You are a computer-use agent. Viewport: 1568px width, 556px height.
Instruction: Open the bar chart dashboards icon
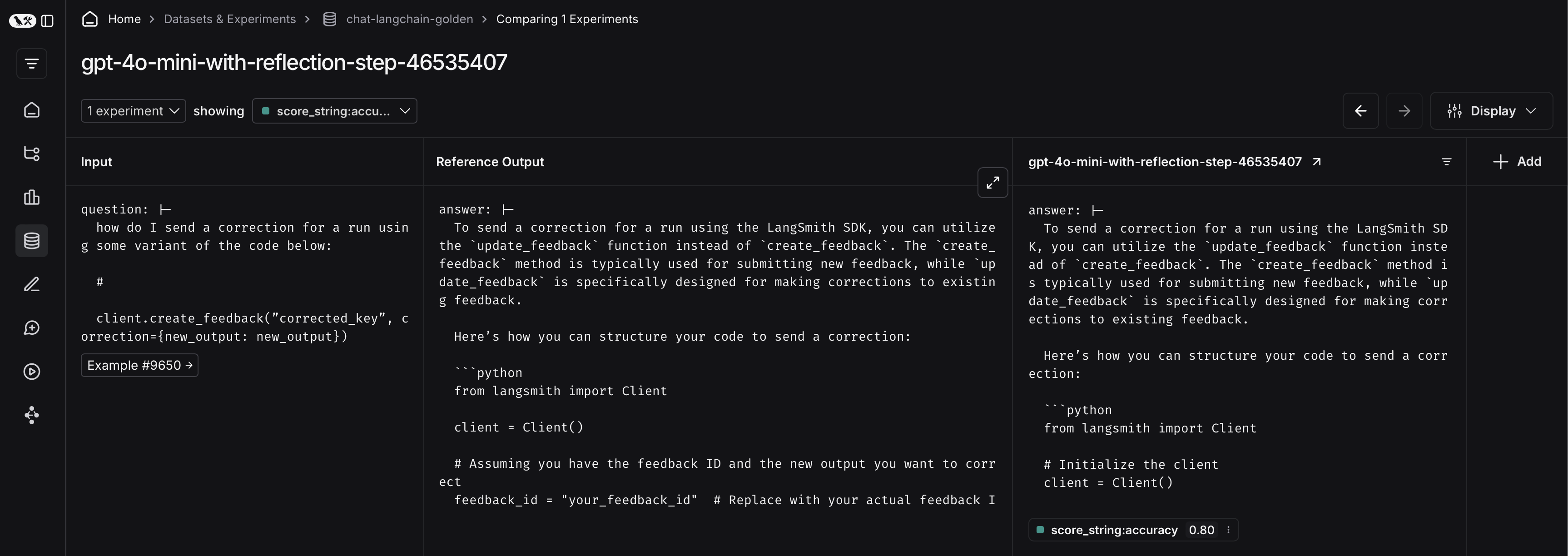pos(32,197)
